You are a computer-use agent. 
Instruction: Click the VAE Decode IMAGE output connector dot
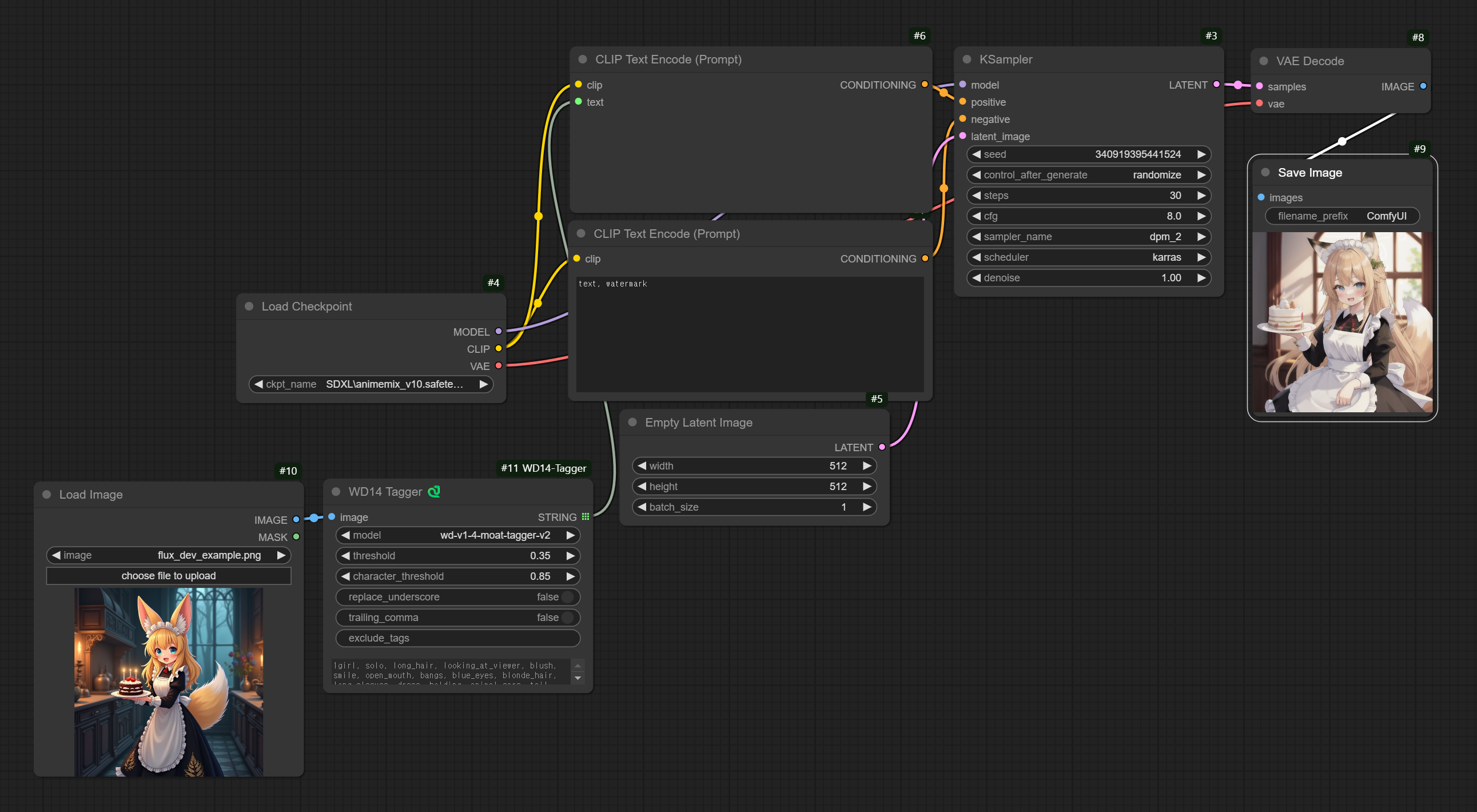(x=1423, y=86)
